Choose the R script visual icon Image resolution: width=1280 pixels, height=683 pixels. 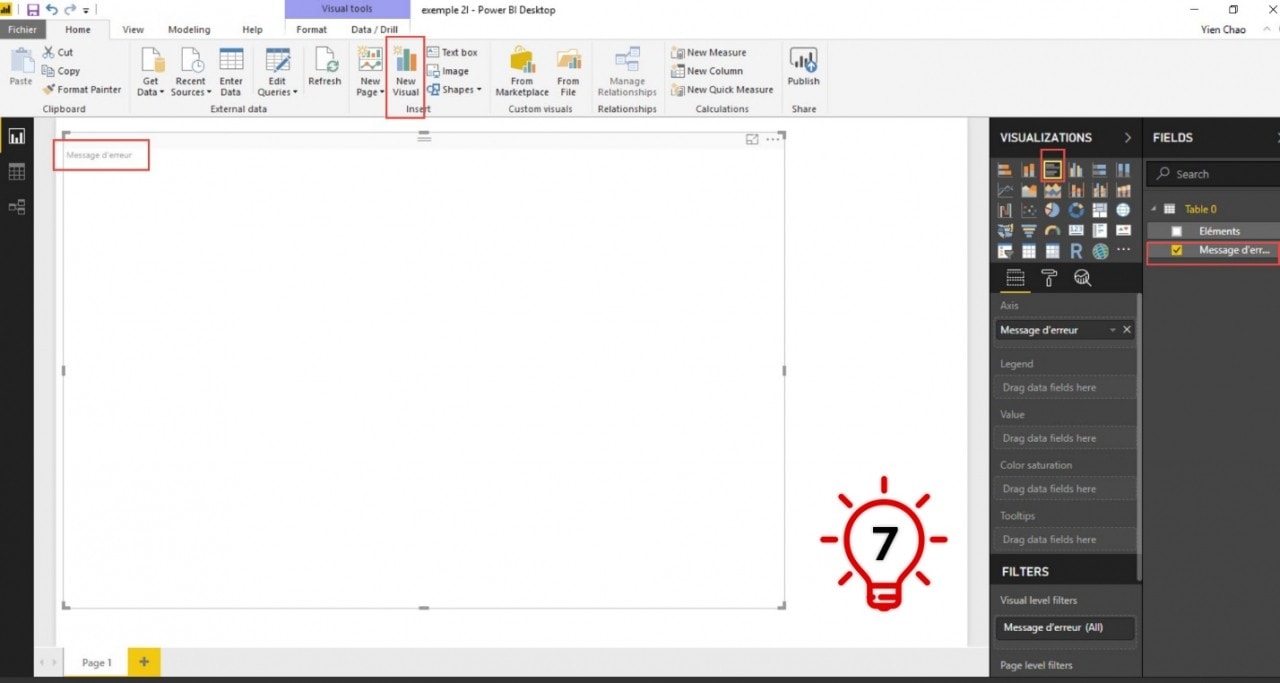tap(1076, 251)
